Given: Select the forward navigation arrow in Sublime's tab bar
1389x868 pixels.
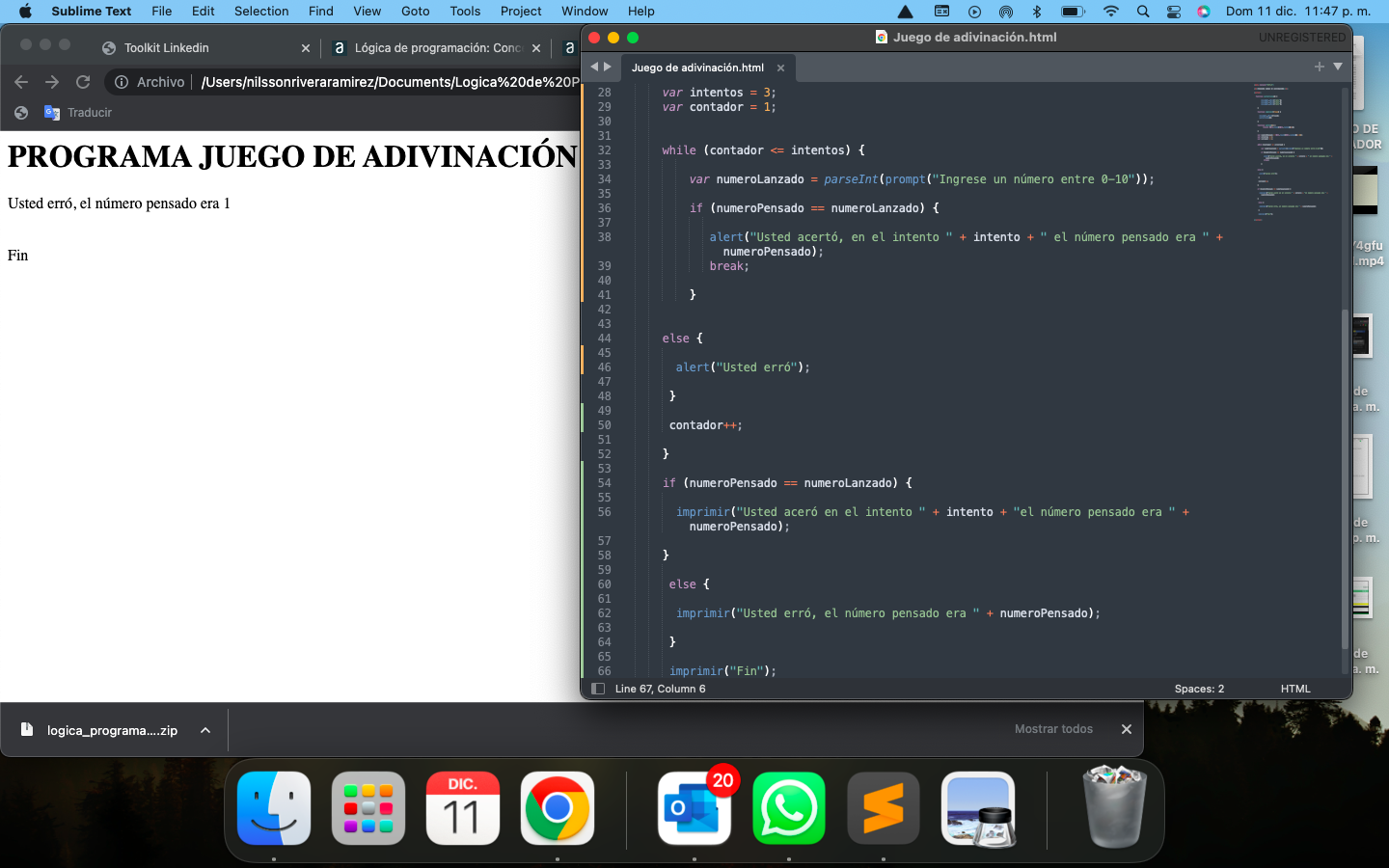Looking at the screenshot, I should pyautogui.click(x=608, y=66).
